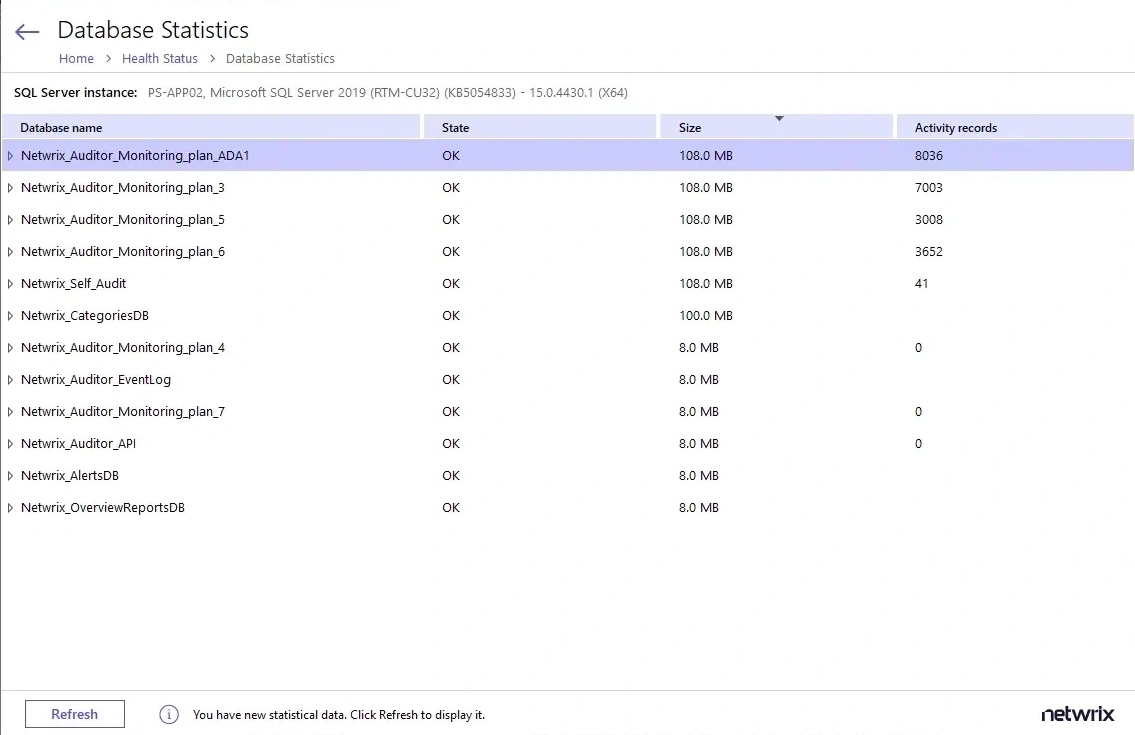Expand the Netwrix_Auditor_EventLog row
1135x735 pixels.
(x=11, y=379)
